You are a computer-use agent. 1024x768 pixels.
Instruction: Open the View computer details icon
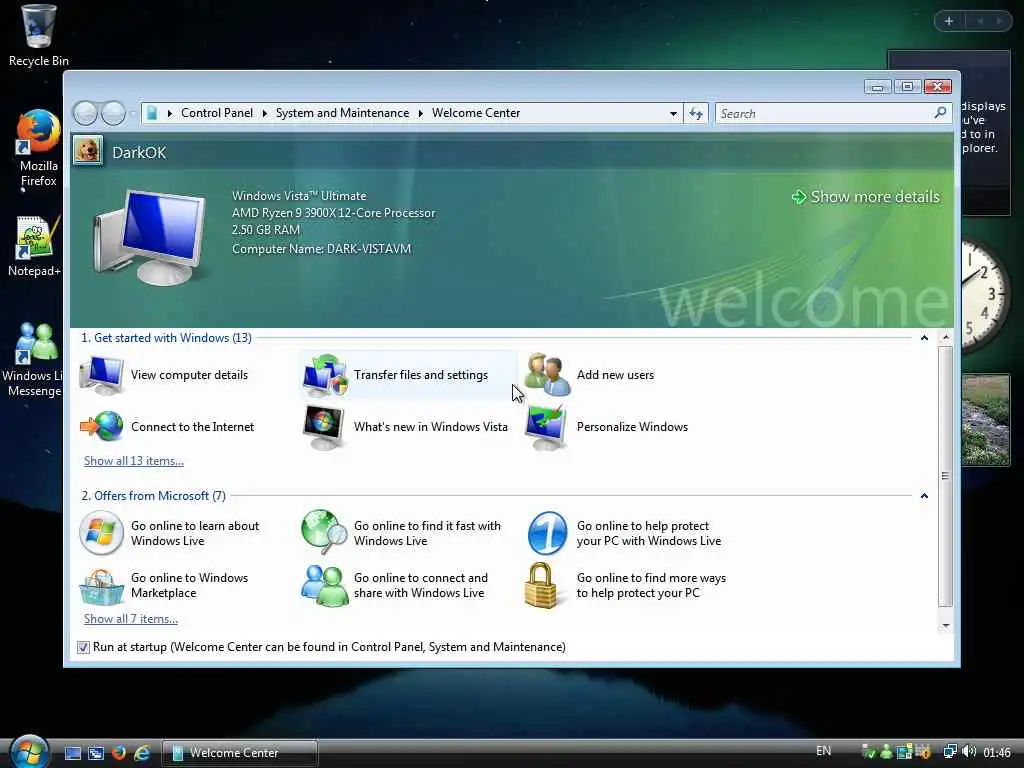[x=101, y=375]
